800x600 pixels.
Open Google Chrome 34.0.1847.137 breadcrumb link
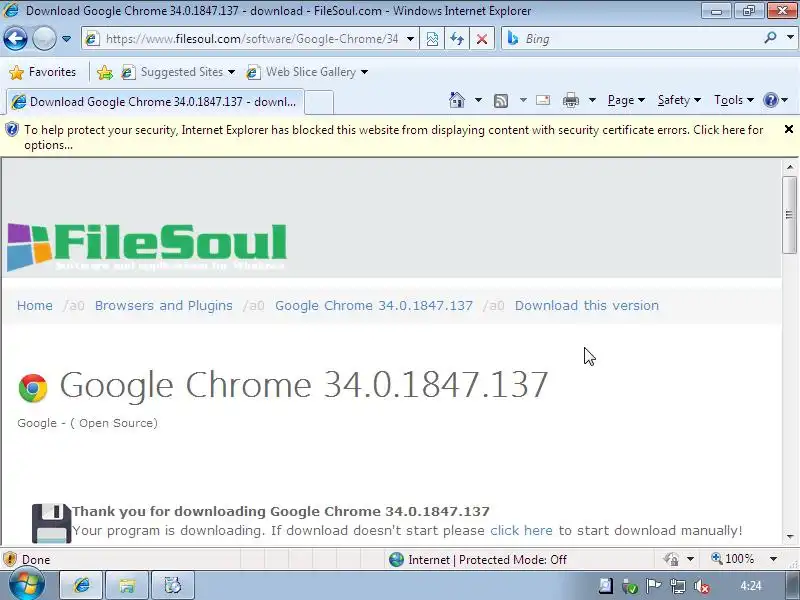click(374, 306)
